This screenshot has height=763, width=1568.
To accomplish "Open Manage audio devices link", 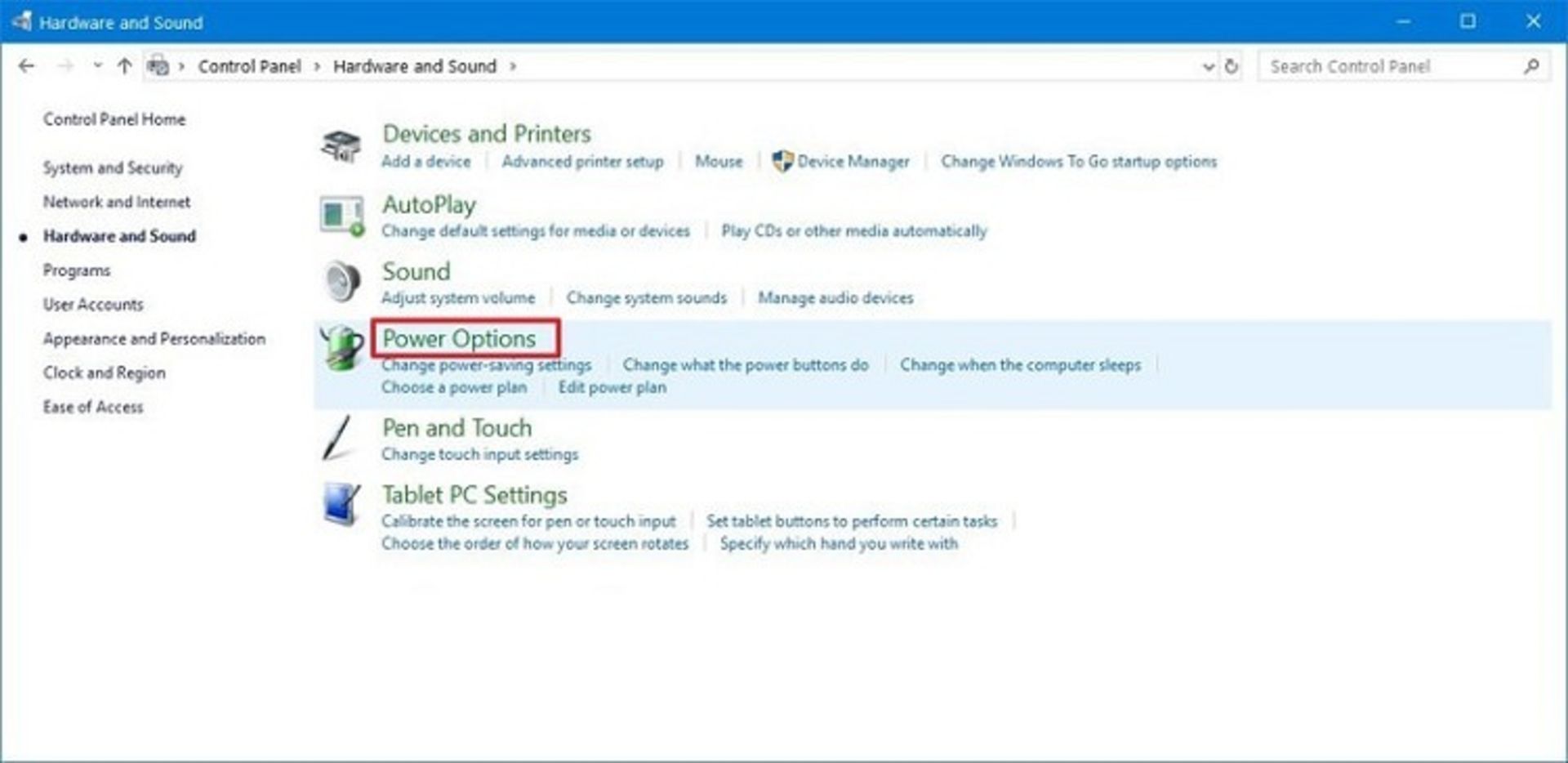I will [x=835, y=298].
